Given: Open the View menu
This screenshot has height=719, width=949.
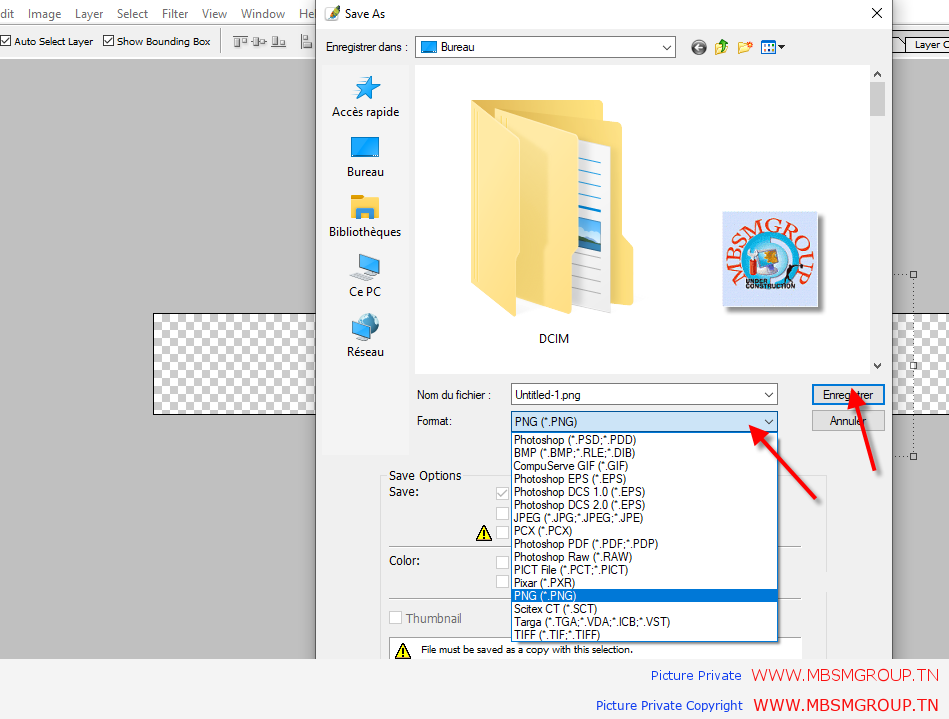Looking at the screenshot, I should (x=214, y=14).
